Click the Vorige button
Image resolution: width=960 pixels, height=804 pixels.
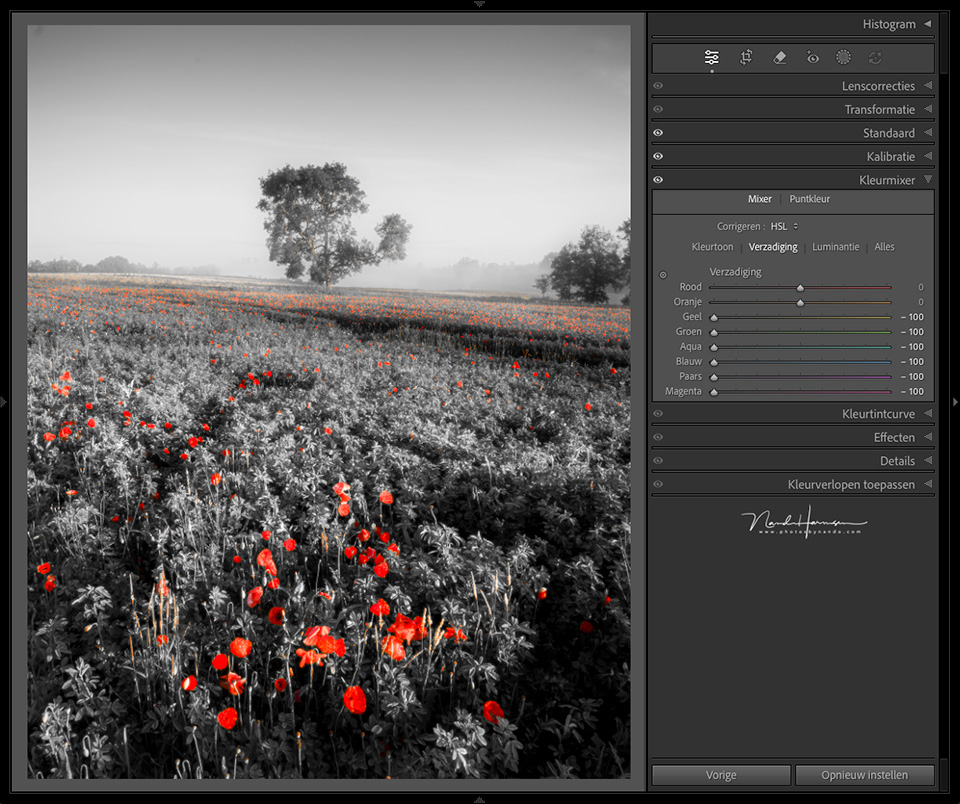[x=721, y=775]
